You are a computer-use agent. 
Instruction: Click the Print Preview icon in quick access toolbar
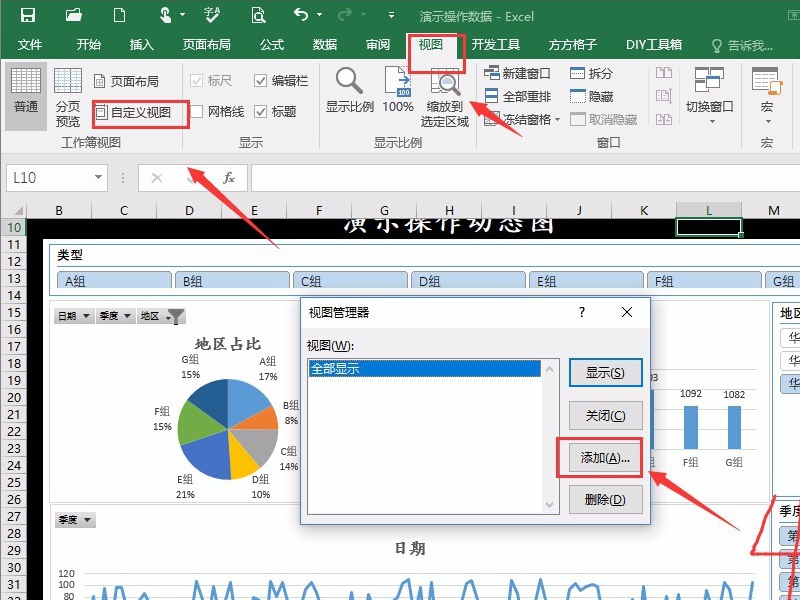click(258, 15)
